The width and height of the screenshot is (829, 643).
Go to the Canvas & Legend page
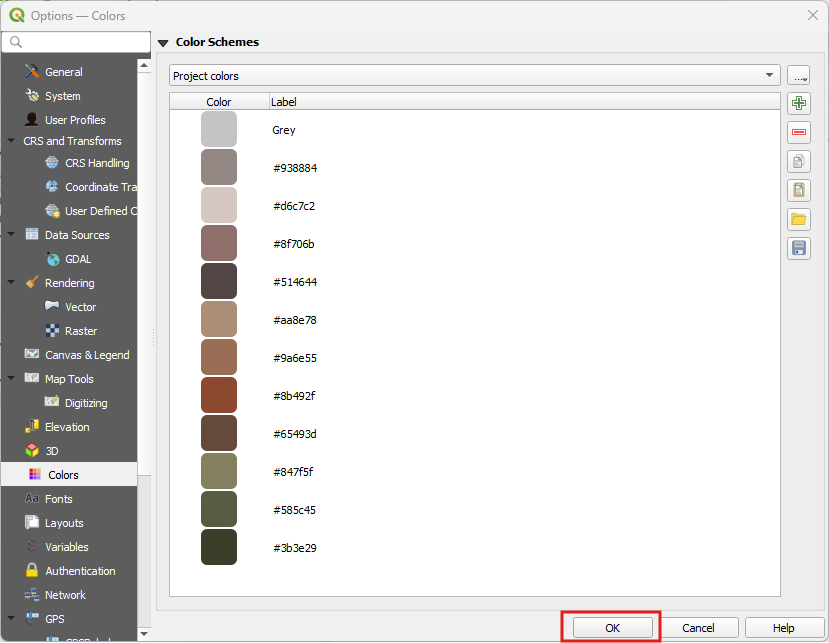[87, 355]
